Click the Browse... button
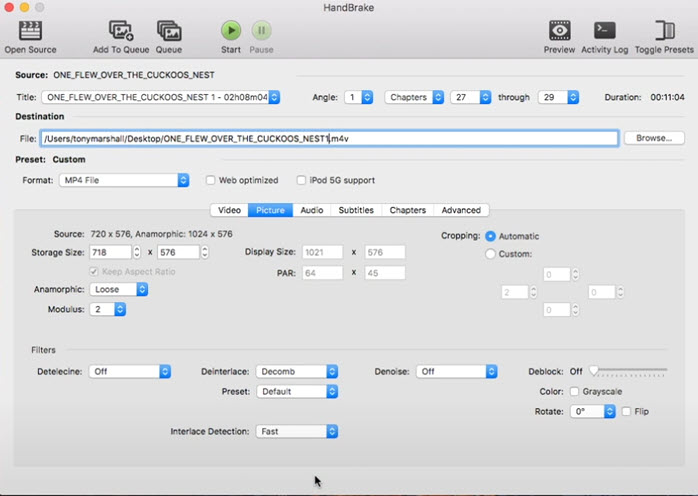Screen dimensions: 698x496 (x=653, y=138)
